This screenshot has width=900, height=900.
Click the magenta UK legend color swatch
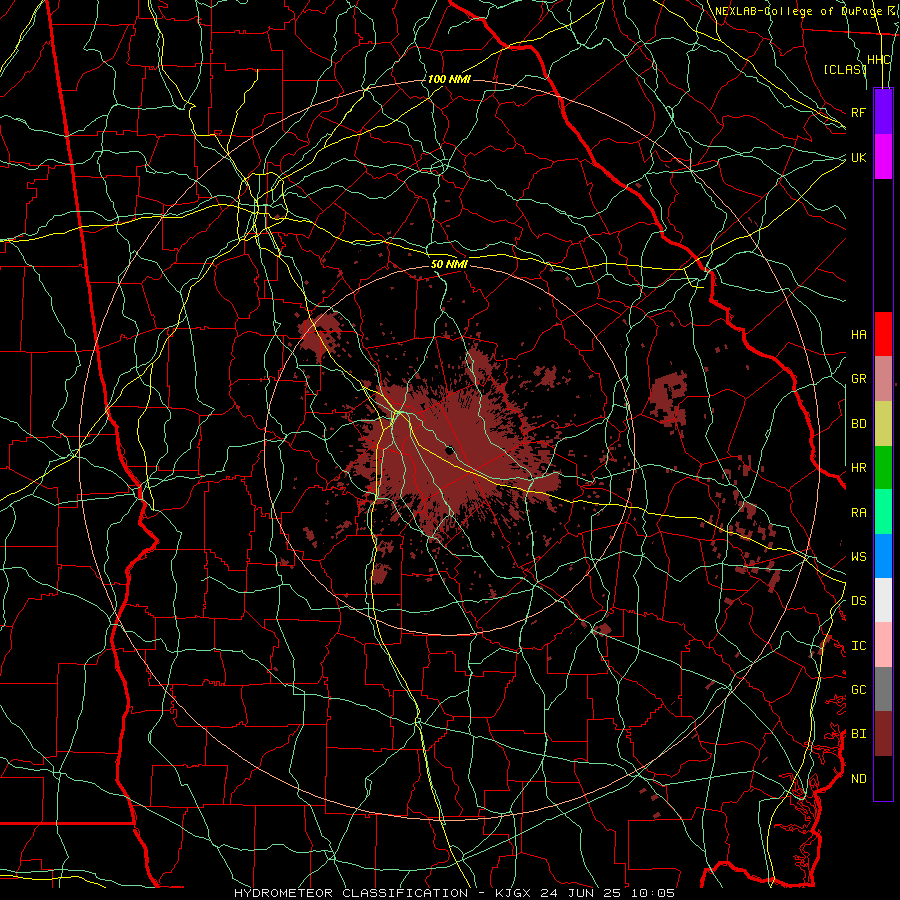[x=883, y=157]
